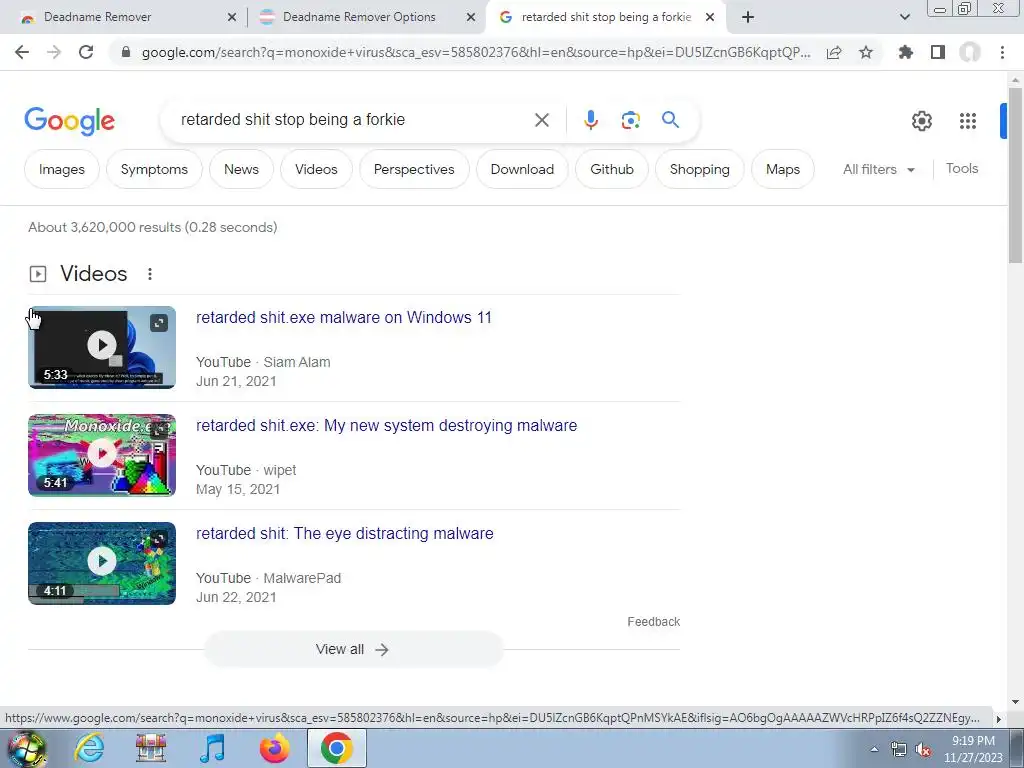Close the Deadname Remover tab
Screen dimensions: 1024x768
pos(232,17)
